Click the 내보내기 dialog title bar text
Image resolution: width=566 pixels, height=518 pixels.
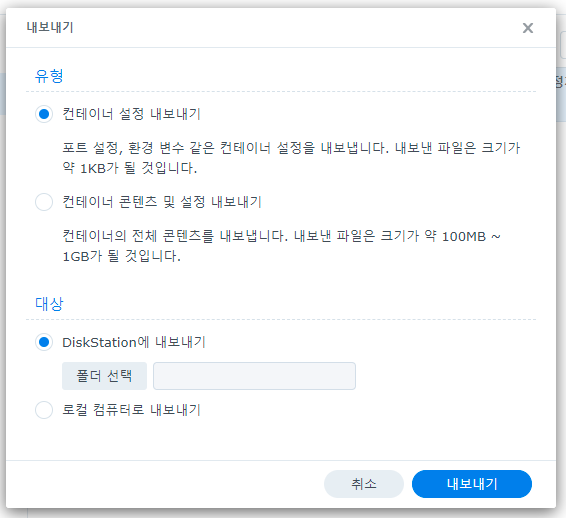coord(50,27)
